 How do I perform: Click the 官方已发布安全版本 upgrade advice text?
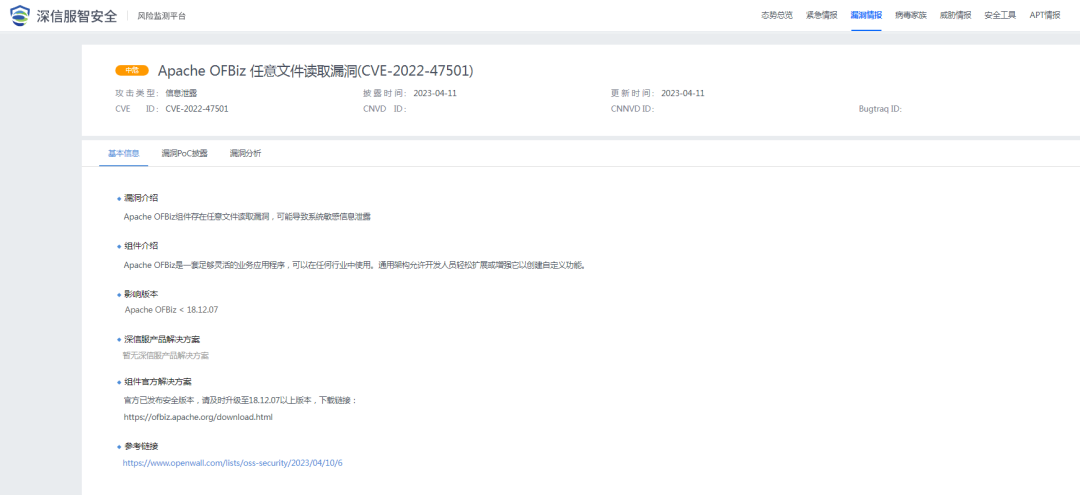point(240,400)
